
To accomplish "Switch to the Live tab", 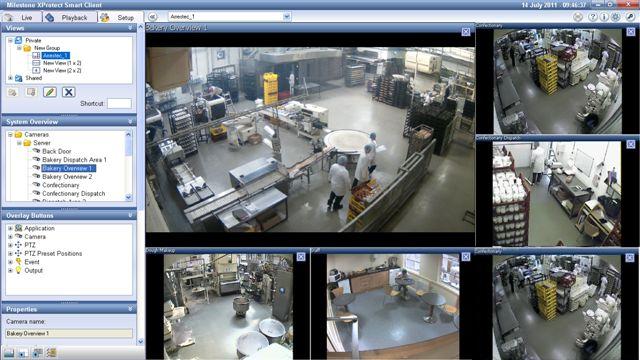I will (22, 17).
